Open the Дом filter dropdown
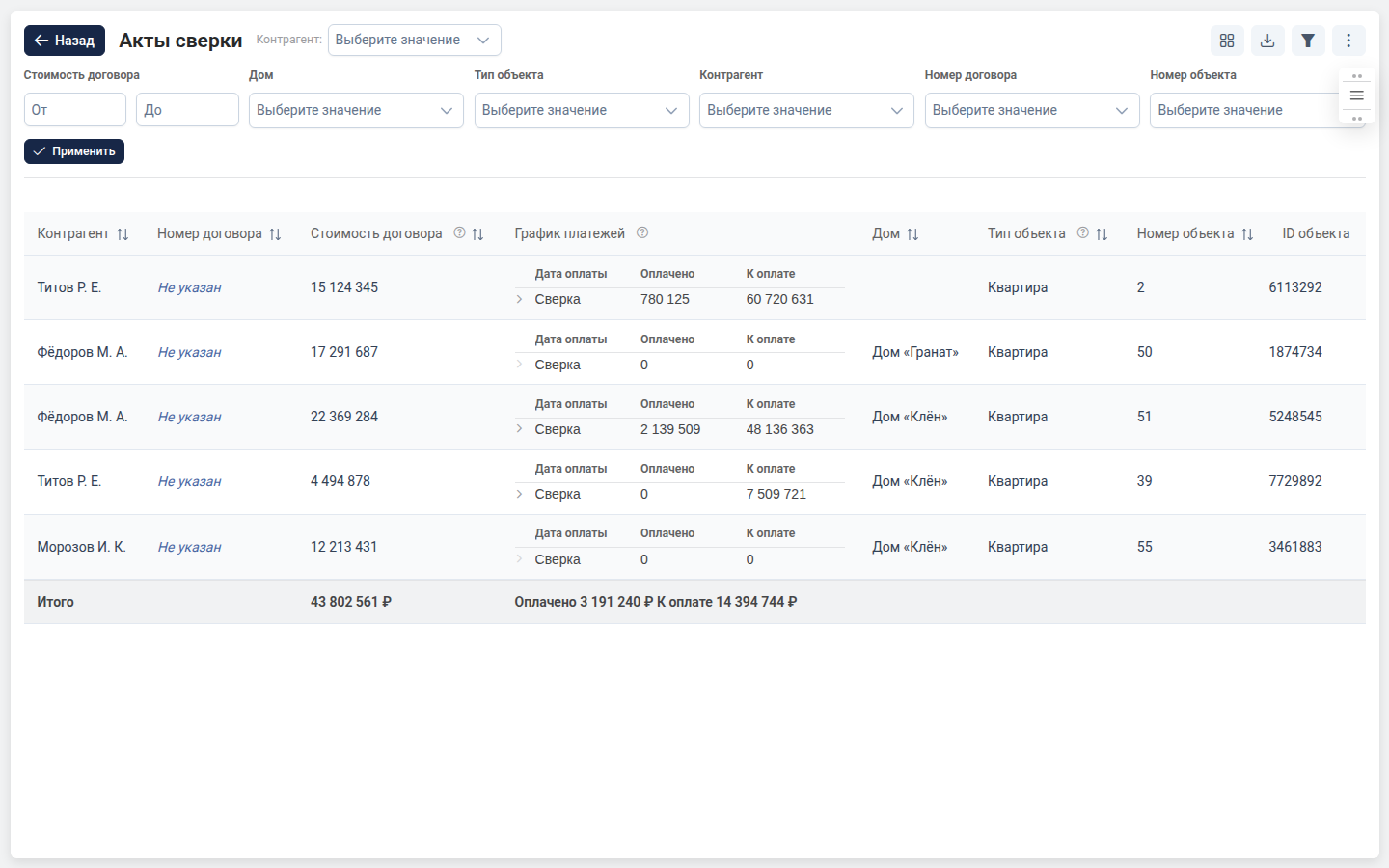Viewport: 1389px width, 868px height. click(x=356, y=110)
